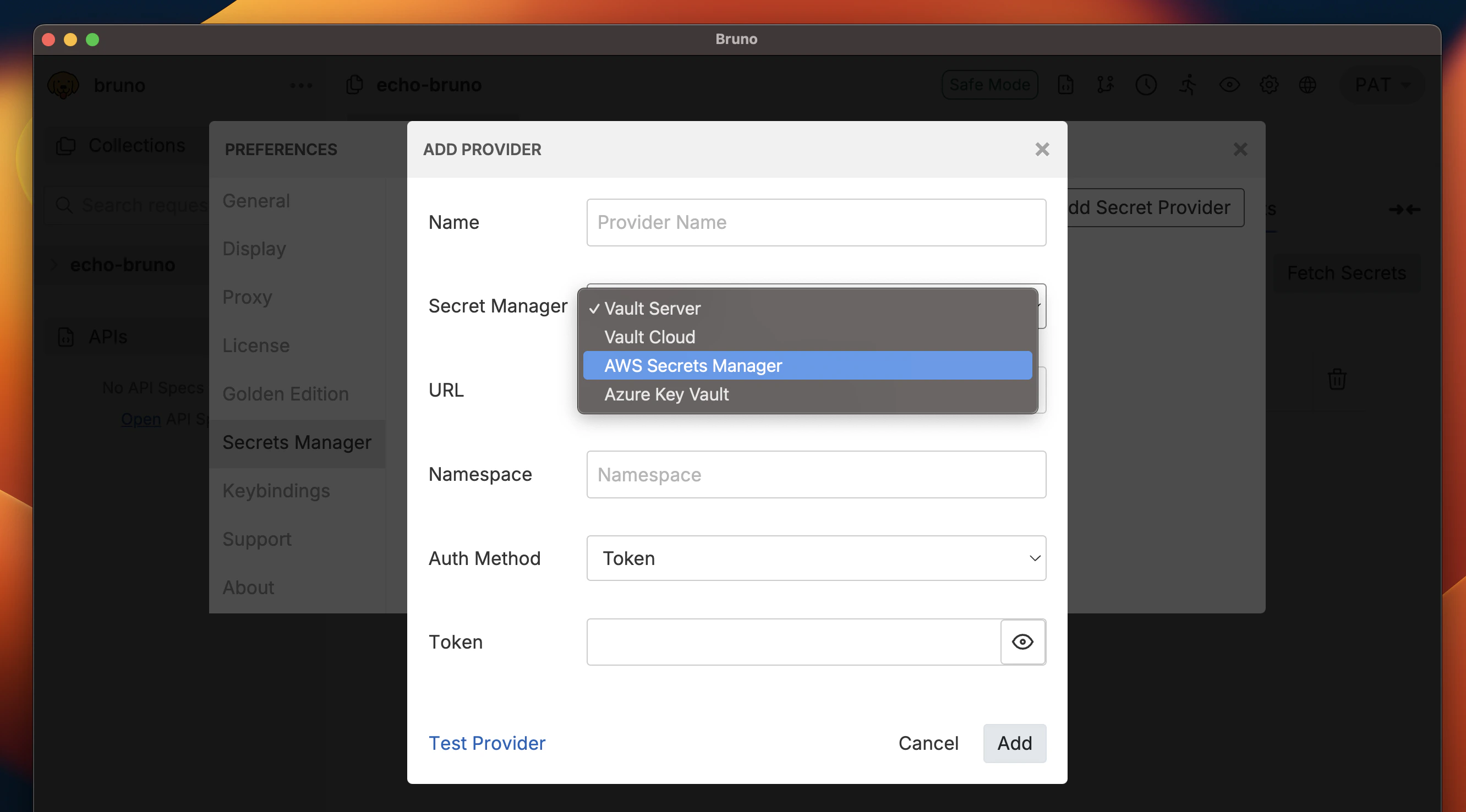Open the request history clock icon
The width and height of the screenshot is (1466, 812).
(1146, 84)
